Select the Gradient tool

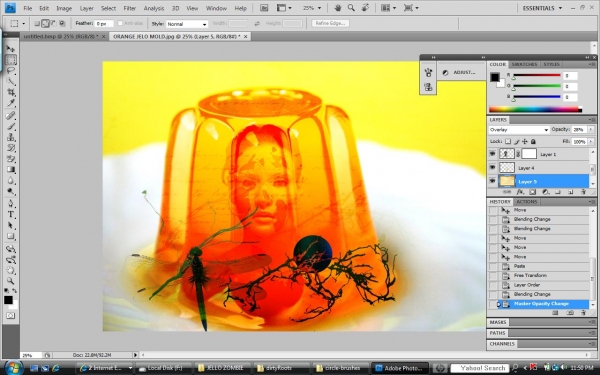[x=11, y=170]
